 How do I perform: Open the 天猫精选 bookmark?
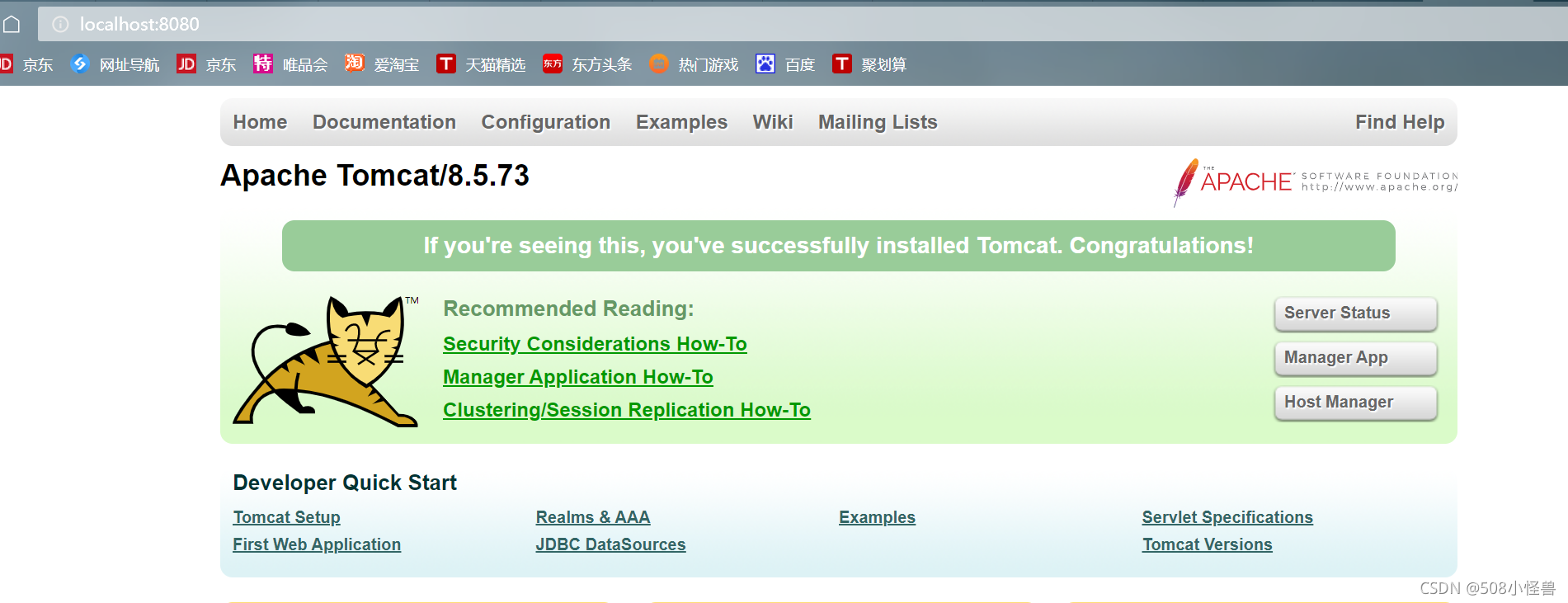click(x=481, y=64)
